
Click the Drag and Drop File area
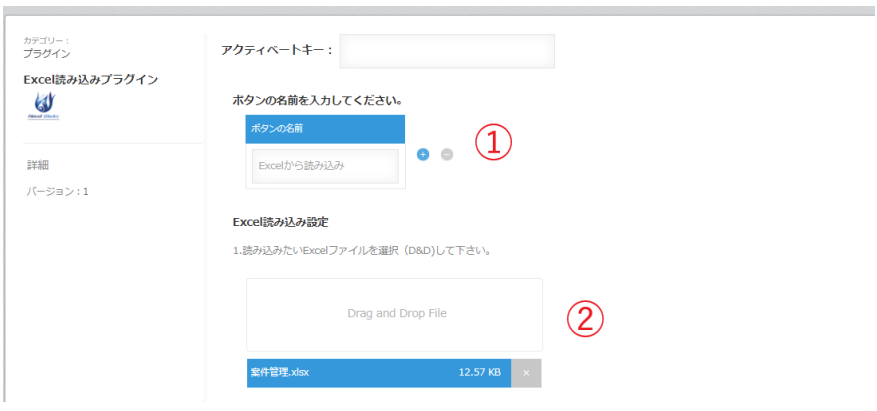click(x=394, y=314)
